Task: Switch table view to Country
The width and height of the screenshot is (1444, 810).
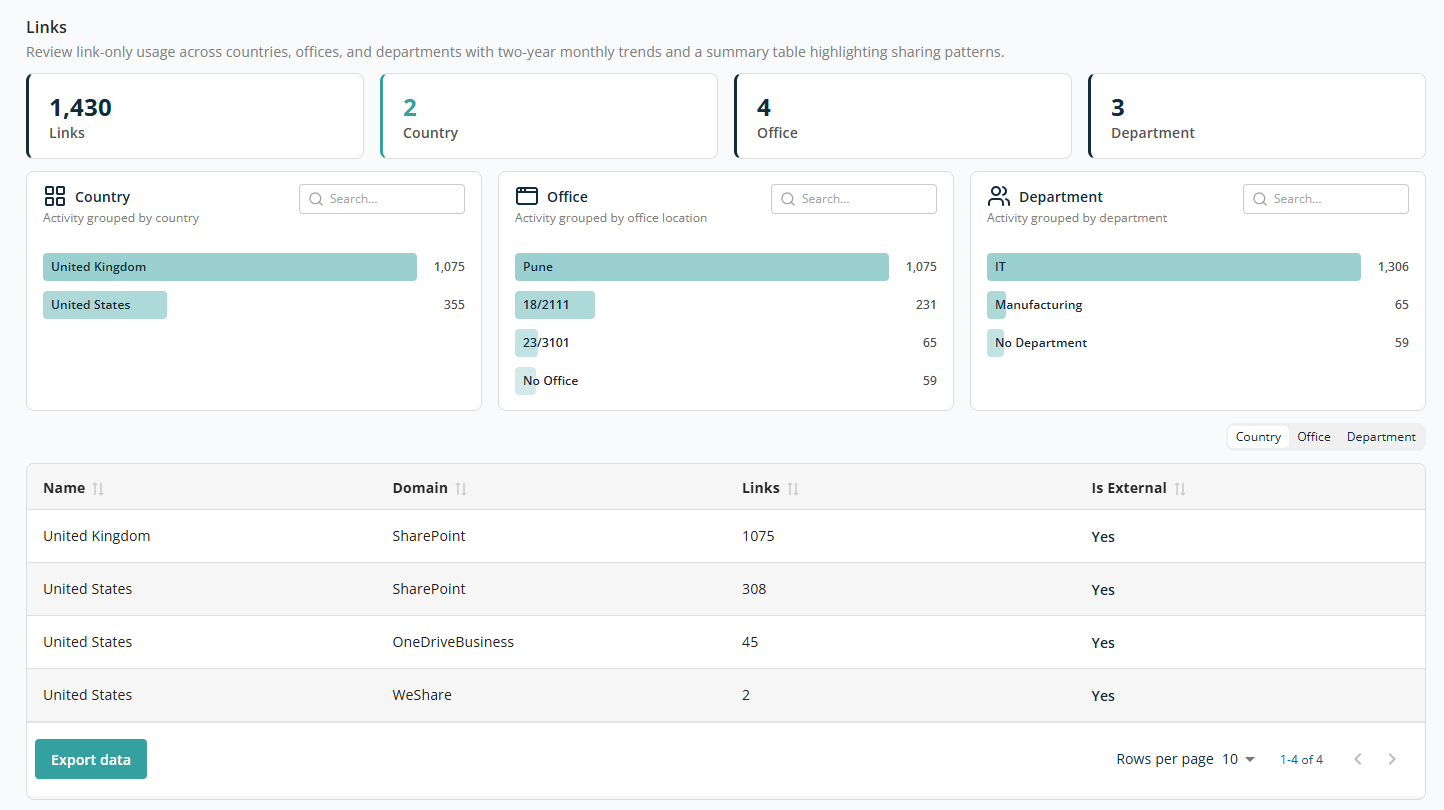Action: [1258, 437]
